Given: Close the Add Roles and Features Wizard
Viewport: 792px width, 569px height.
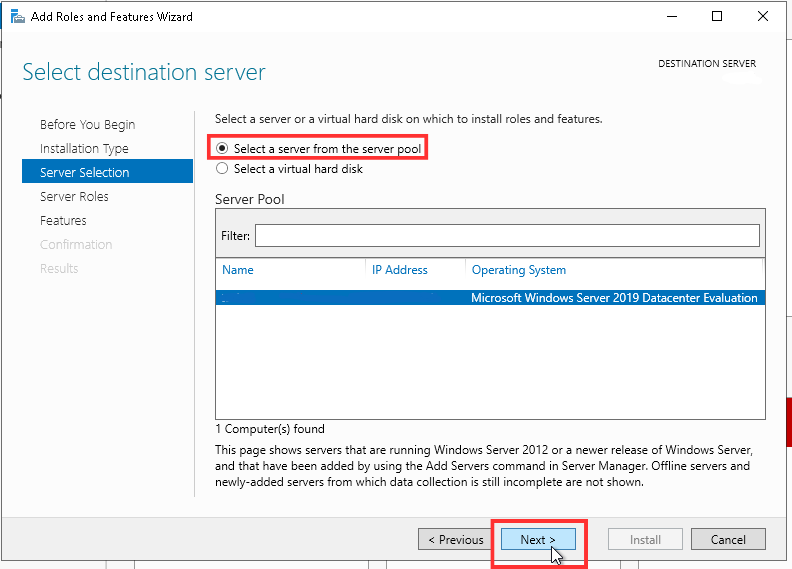Looking at the screenshot, I should pos(763,17).
